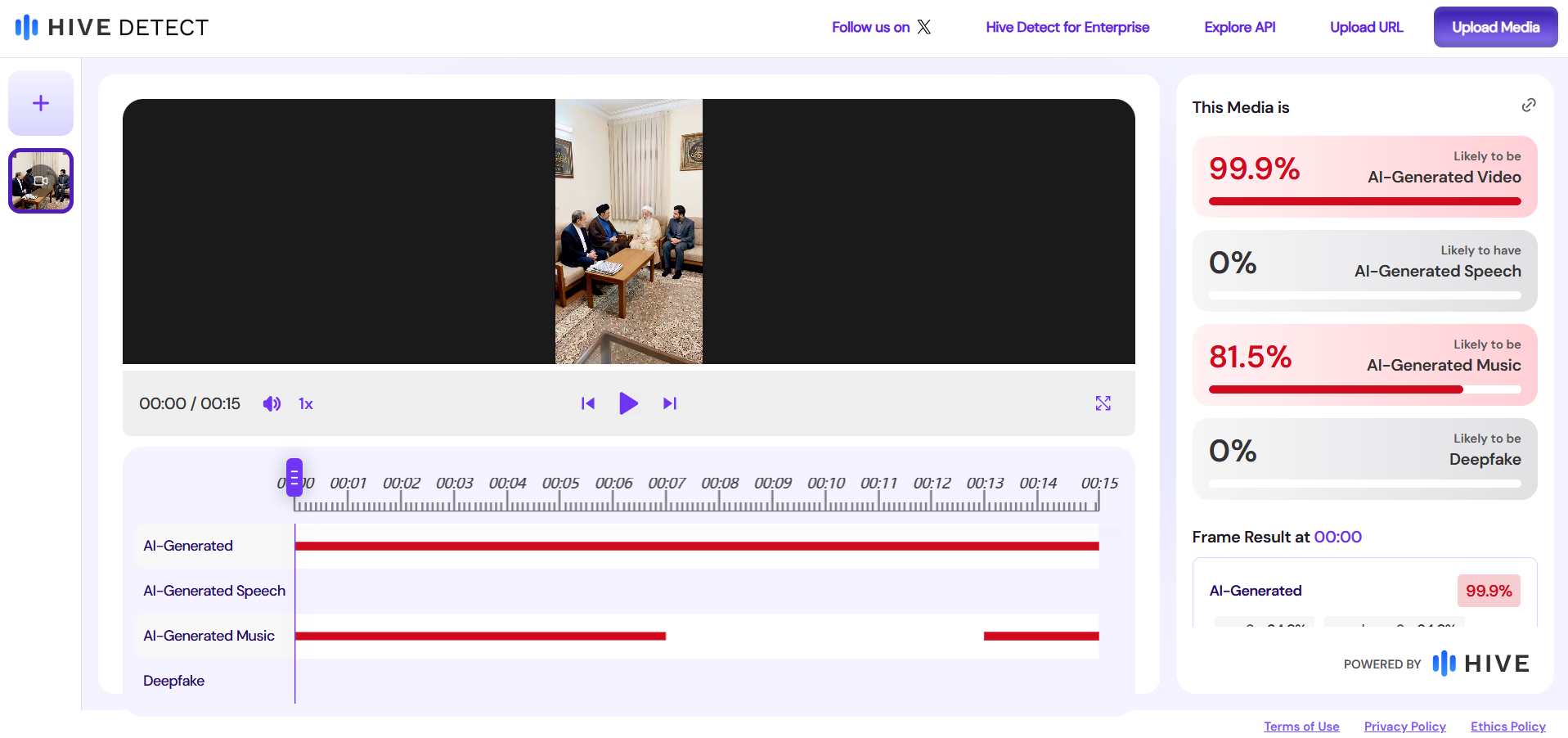Click the AI-Generated Speech row label
The image size is (1568, 738).
pyautogui.click(x=214, y=591)
